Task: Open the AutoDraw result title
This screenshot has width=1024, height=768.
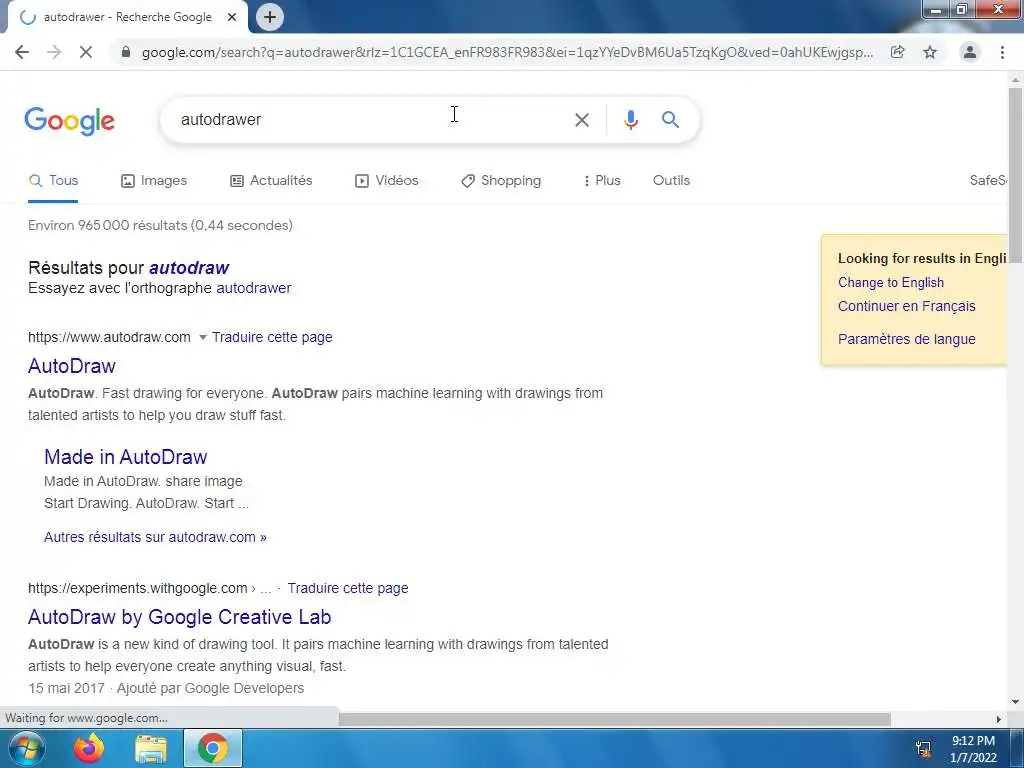Action: coord(72,366)
